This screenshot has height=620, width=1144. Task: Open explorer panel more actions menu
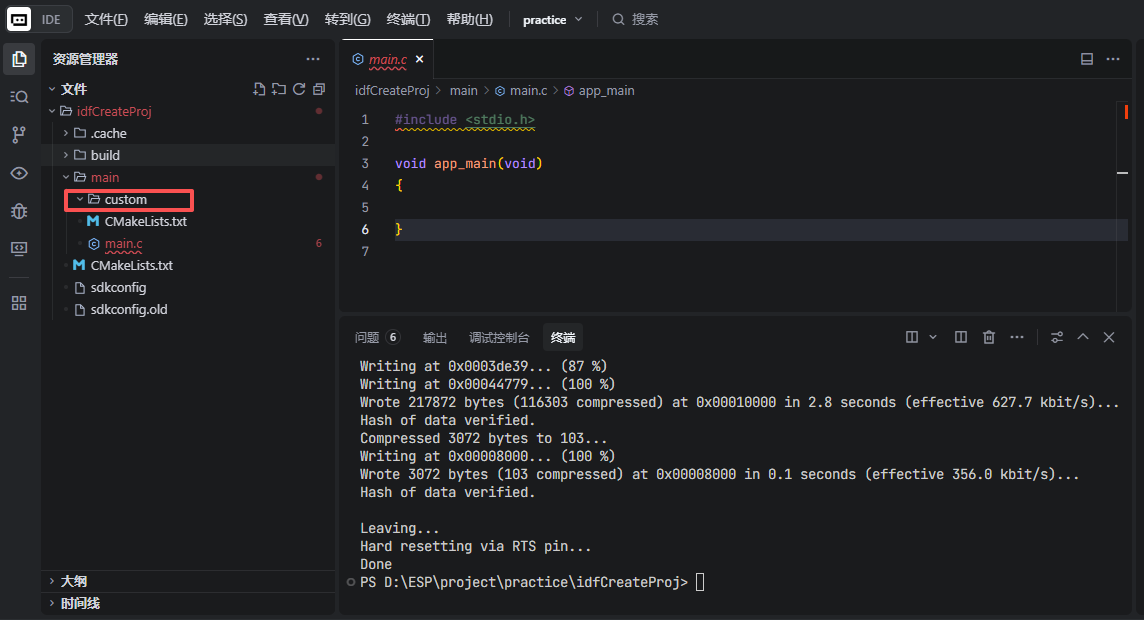pos(313,59)
